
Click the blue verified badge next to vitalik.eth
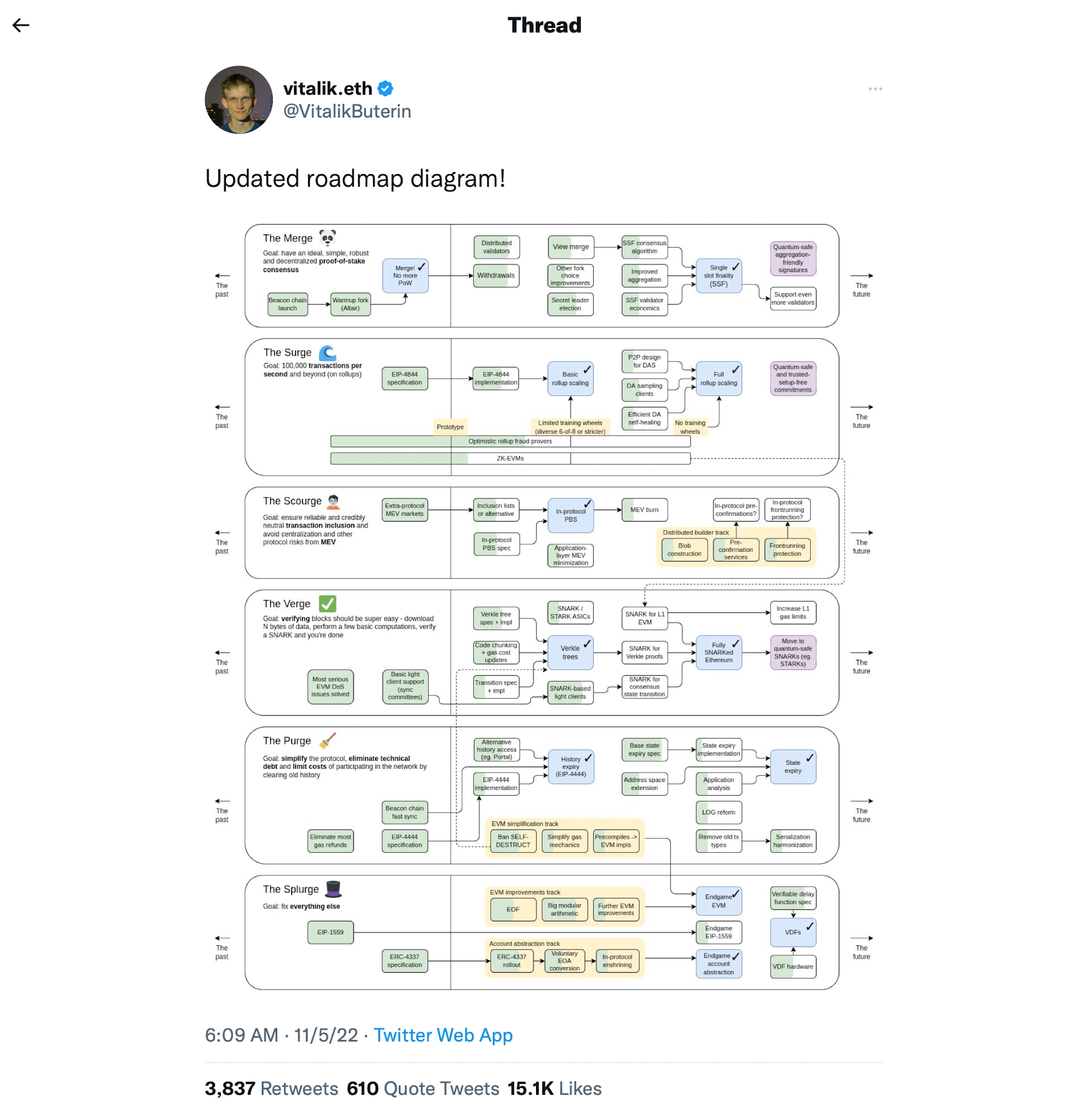[385, 89]
